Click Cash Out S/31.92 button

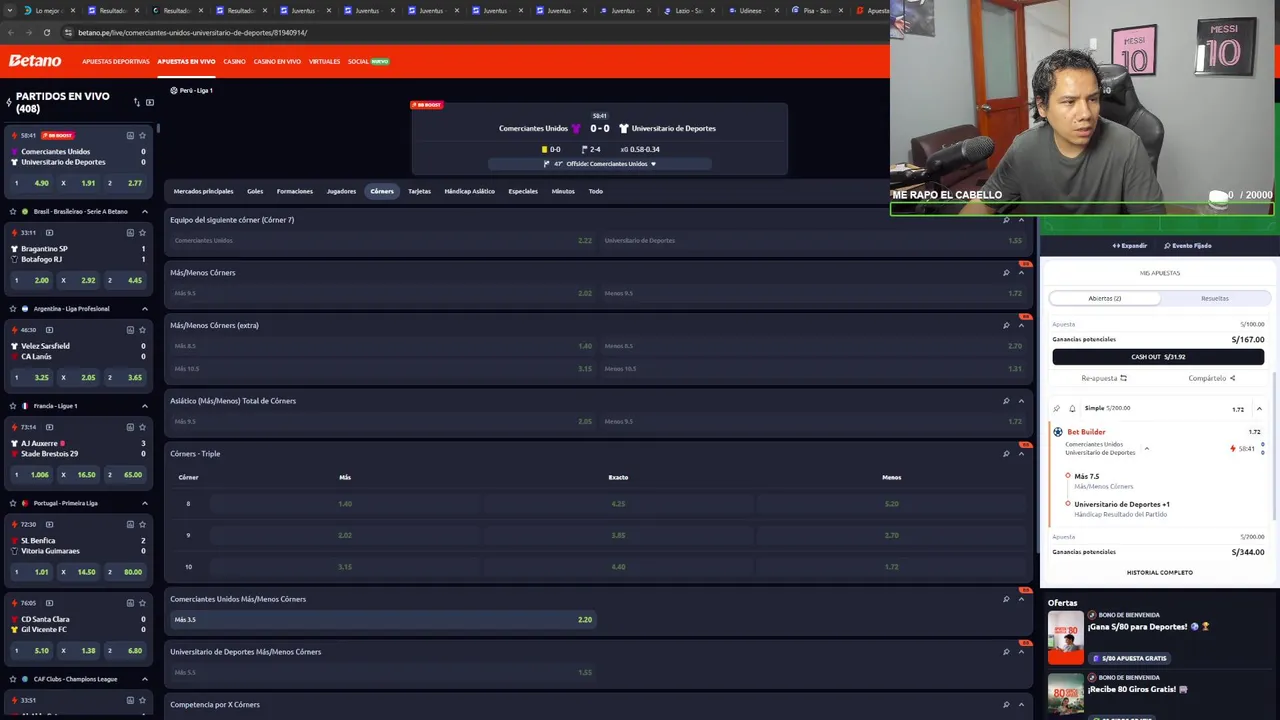click(x=1158, y=357)
